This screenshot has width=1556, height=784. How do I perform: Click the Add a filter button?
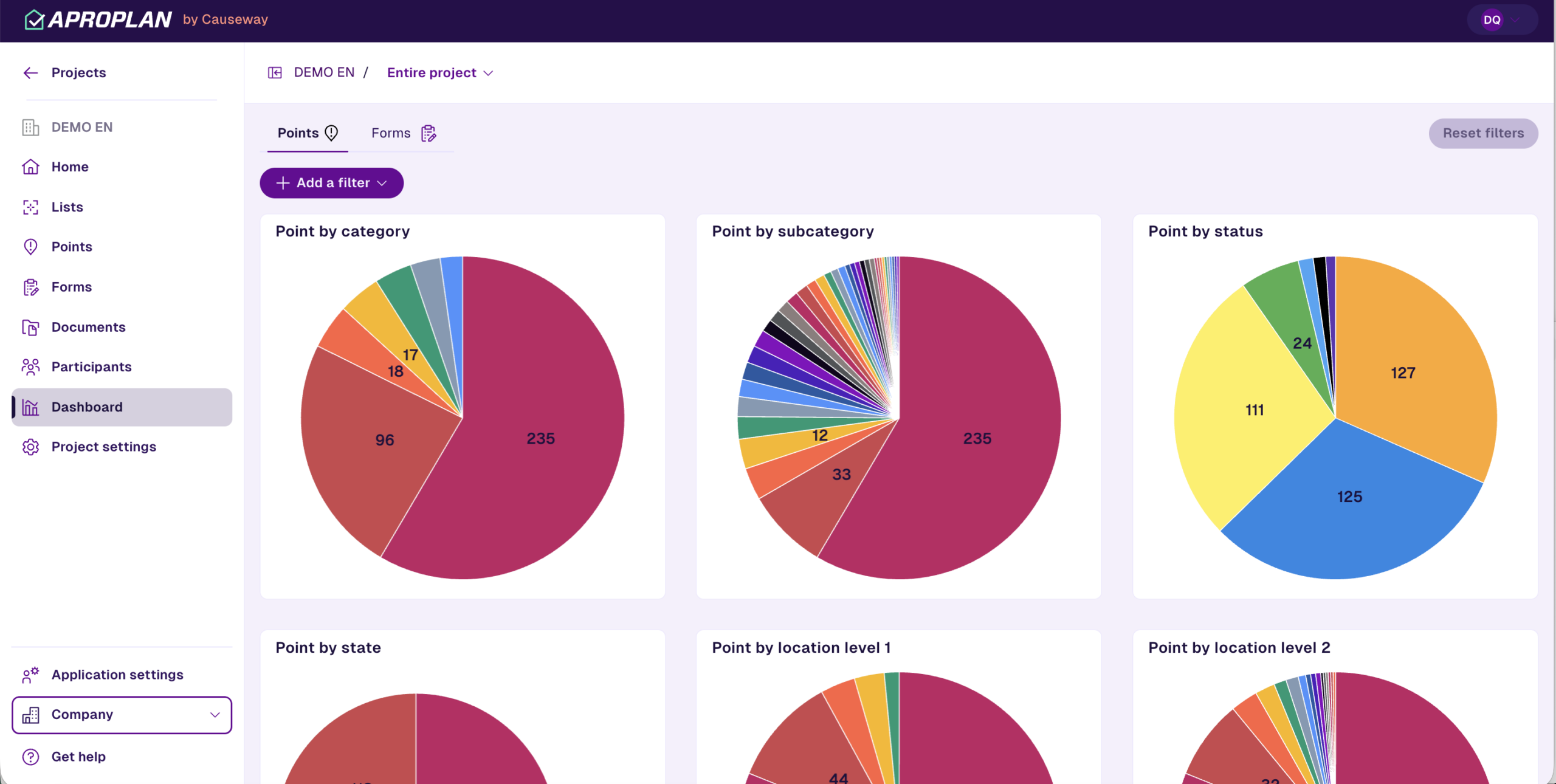[x=331, y=183]
